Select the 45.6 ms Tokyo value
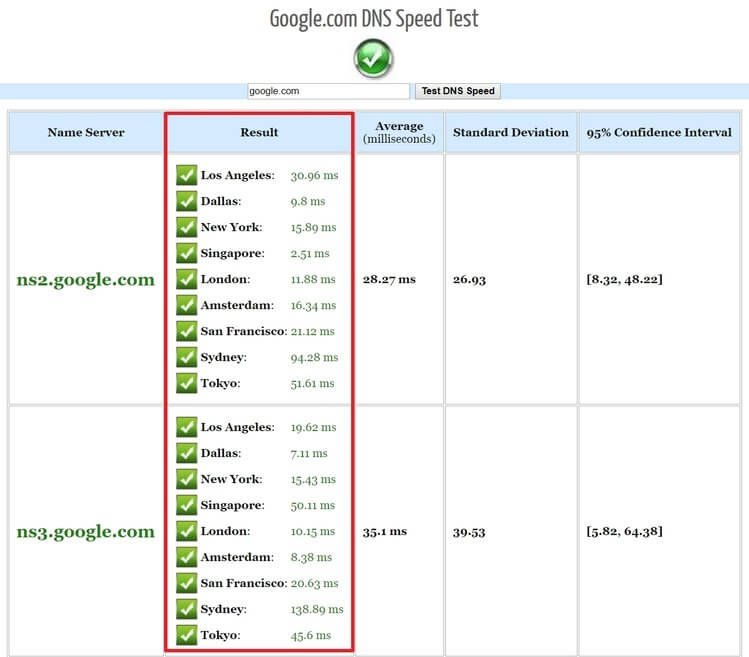Image resolution: width=749 pixels, height=657 pixels. [310, 635]
